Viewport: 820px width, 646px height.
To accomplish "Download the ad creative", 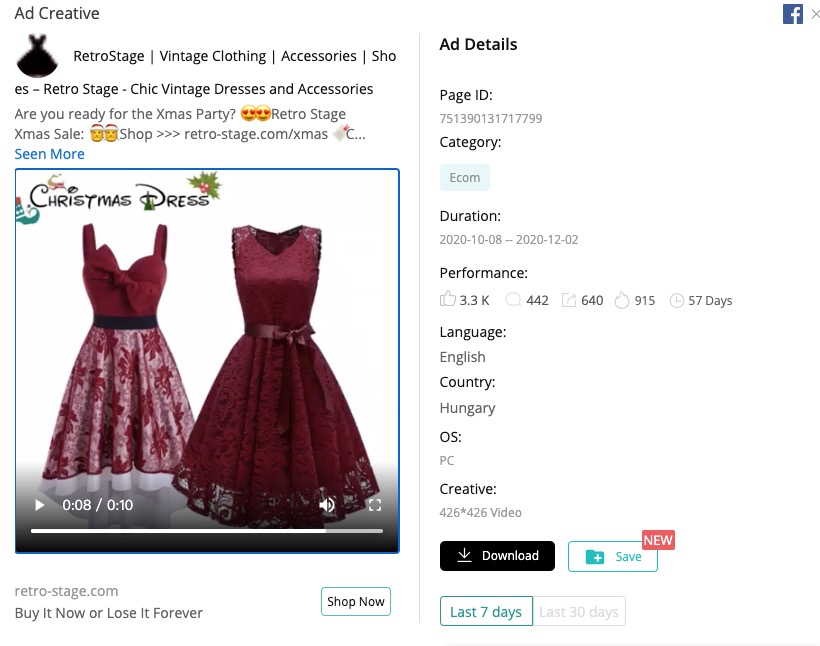I will (497, 556).
